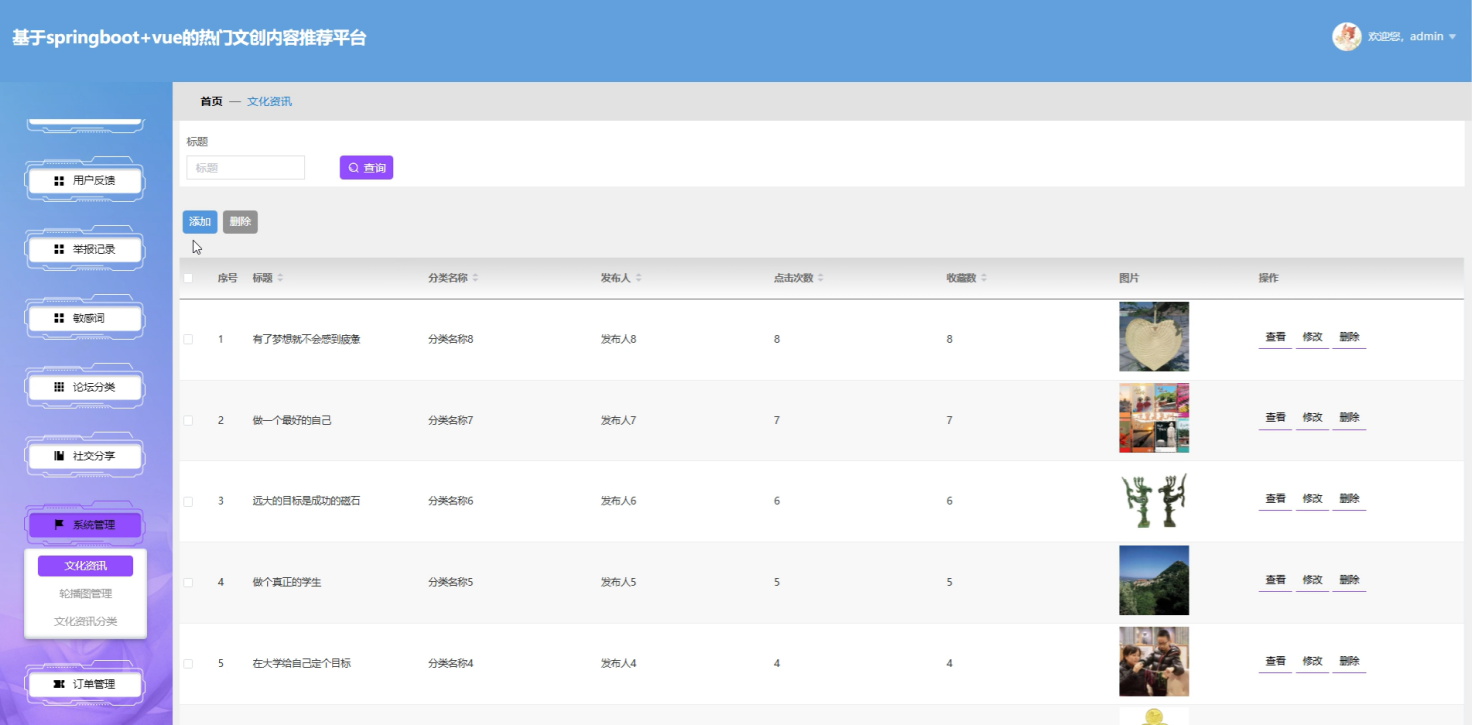Sort by 分类名称 column arrows
Image resolution: width=1472 pixels, height=725 pixels.
click(475, 278)
